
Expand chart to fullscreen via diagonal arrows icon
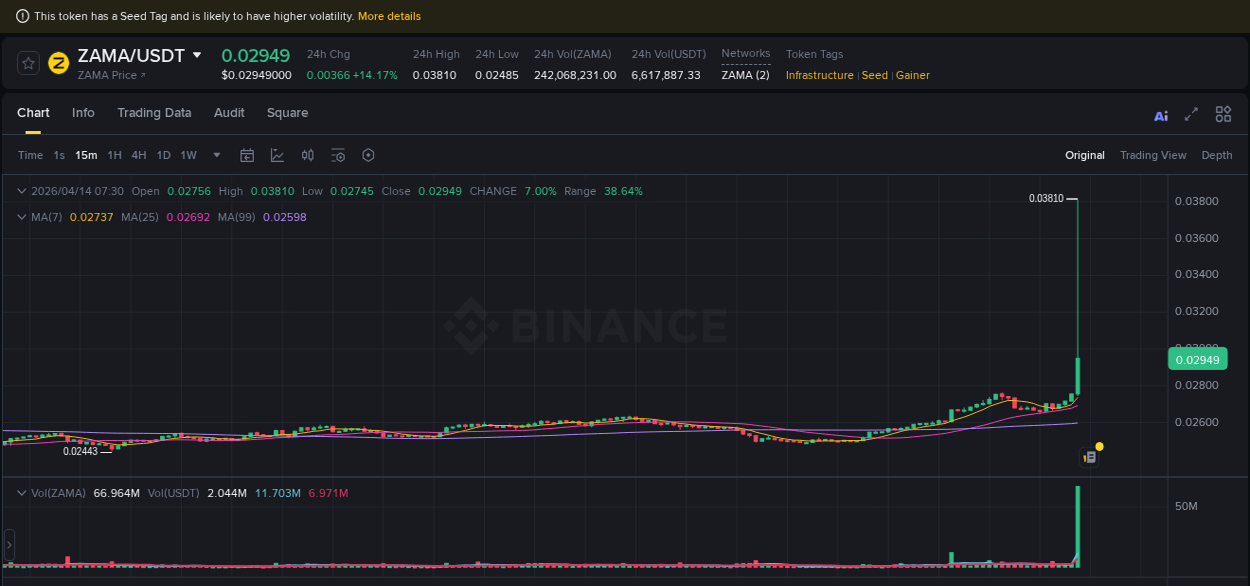coord(1191,114)
